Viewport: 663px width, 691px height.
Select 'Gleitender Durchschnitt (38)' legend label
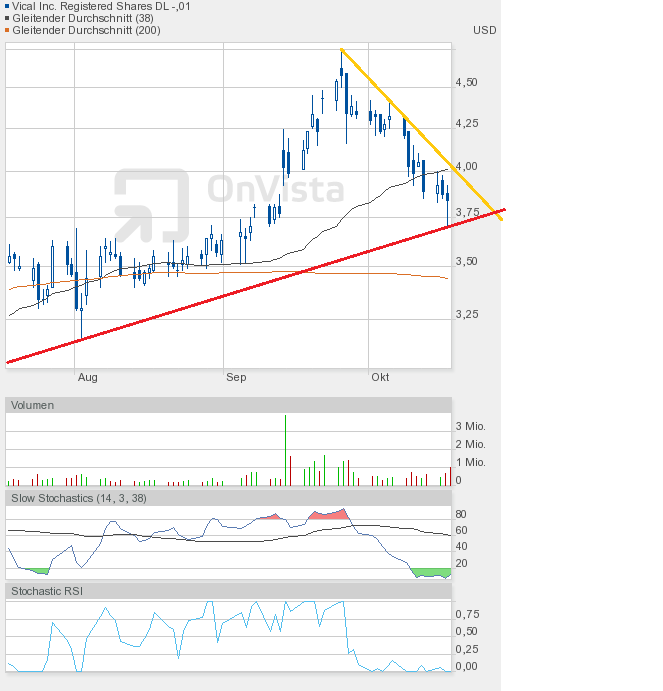tap(83, 18)
